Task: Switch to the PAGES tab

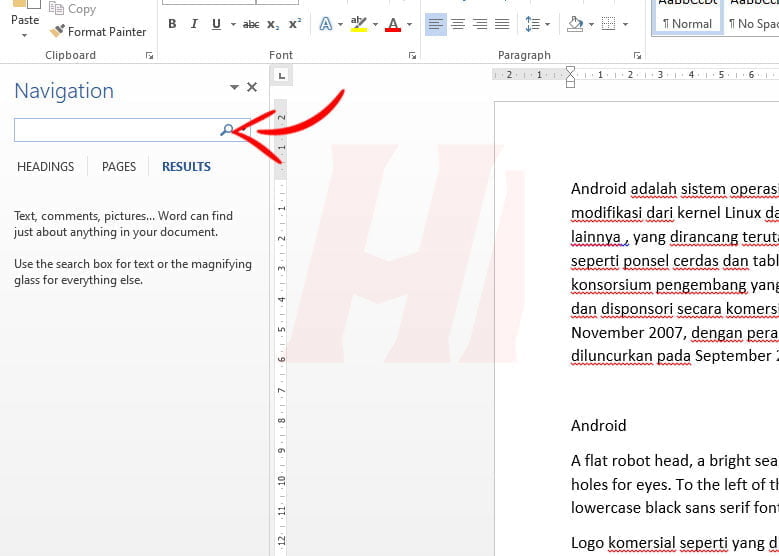Action: point(119,166)
